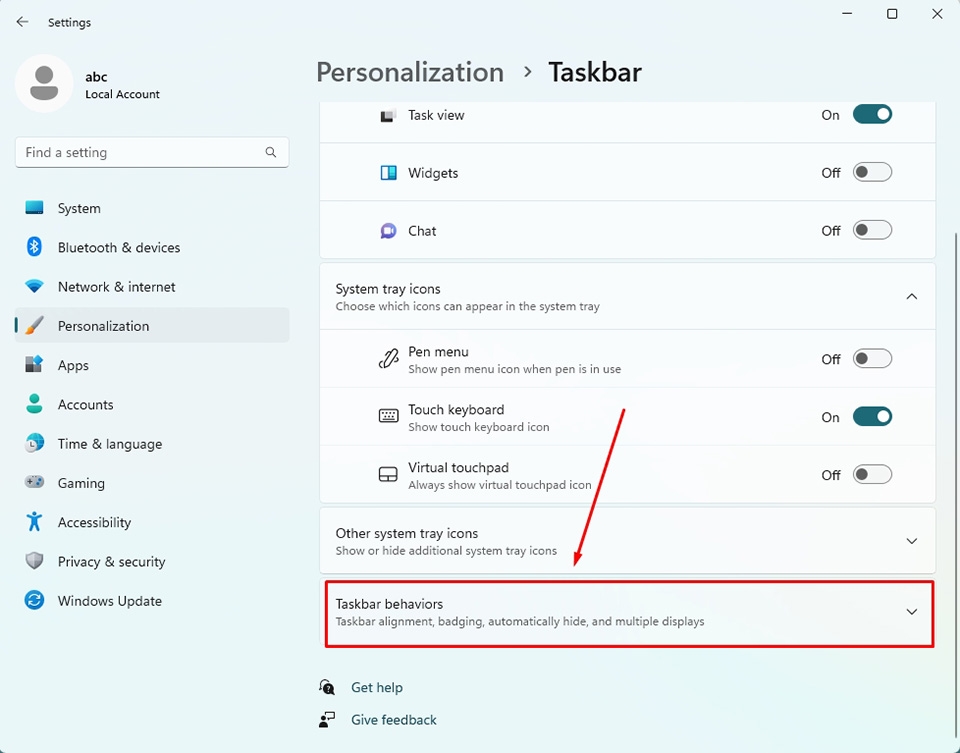Screen dimensions: 960x753
Task: Select the Get help icon
Action: pos(326,687)
